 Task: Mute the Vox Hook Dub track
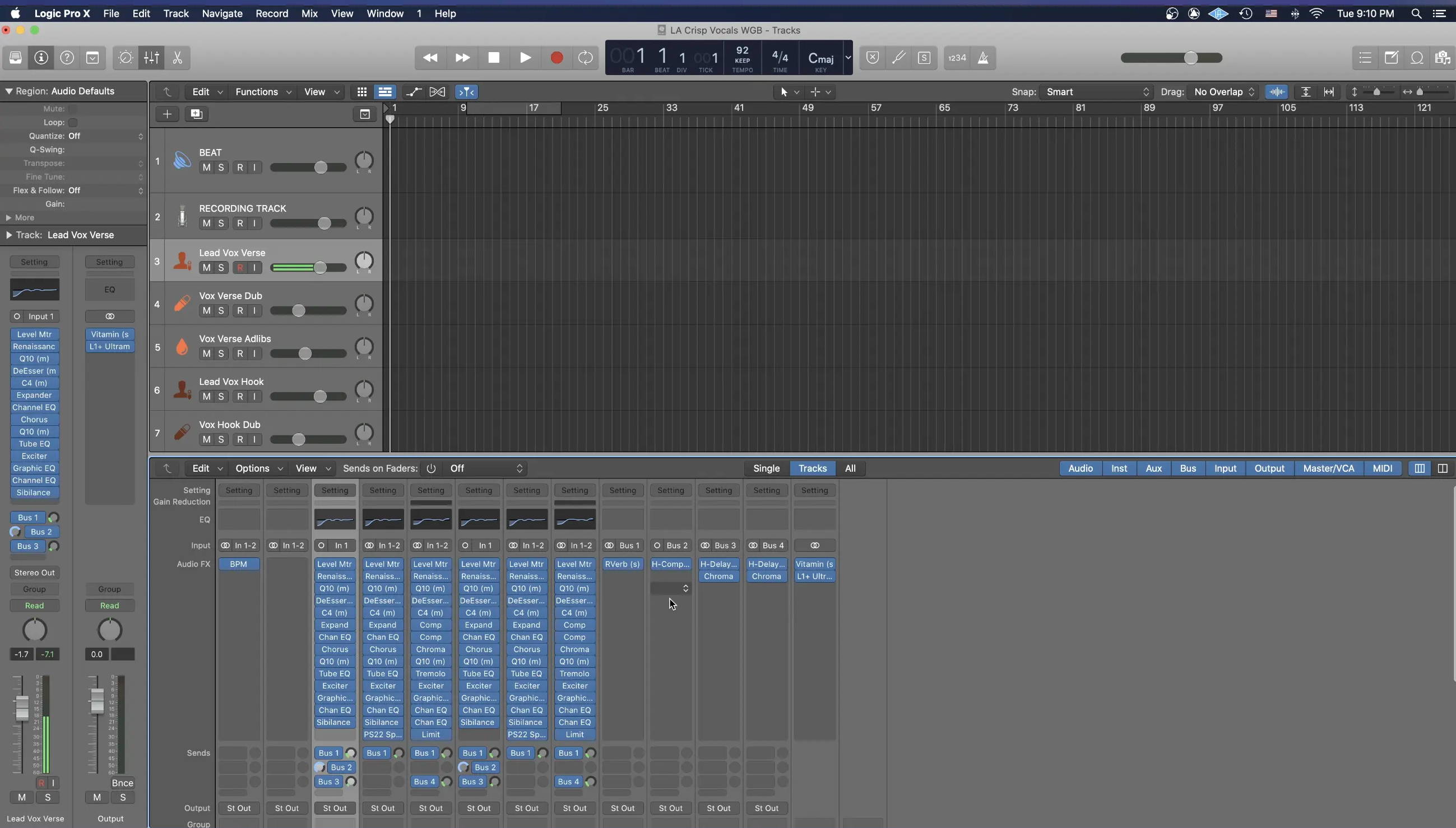point(206,439)
